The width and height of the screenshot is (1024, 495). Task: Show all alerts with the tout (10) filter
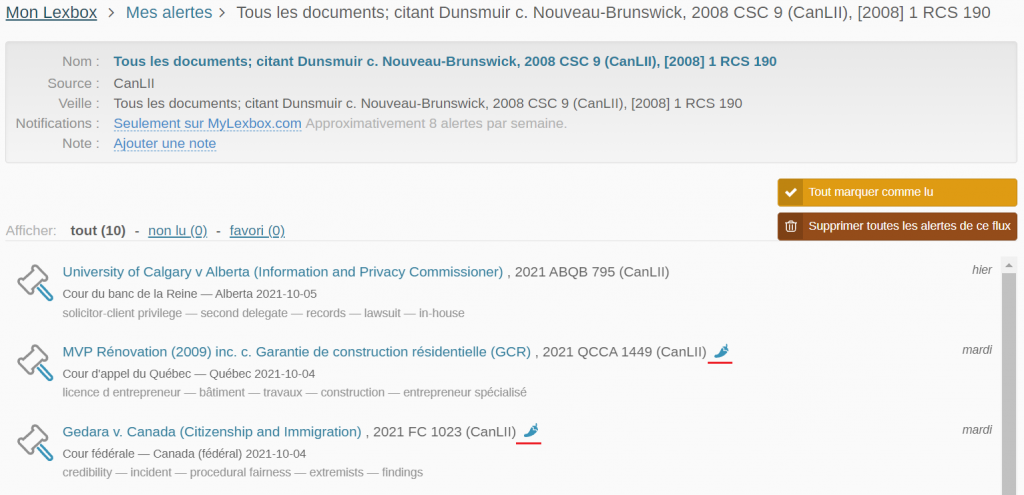[97, 231]
